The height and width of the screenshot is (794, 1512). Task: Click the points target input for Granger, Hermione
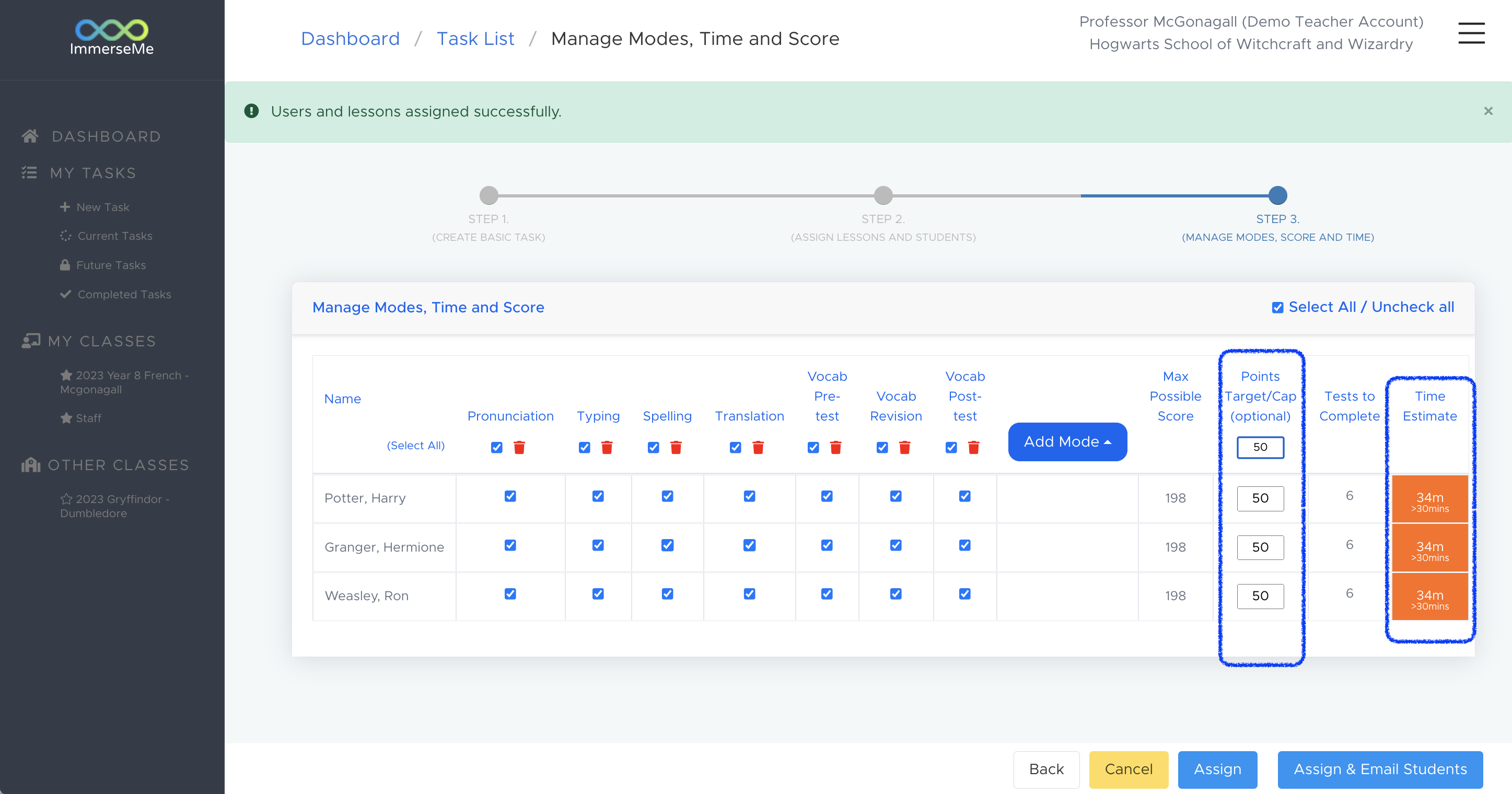(x=1260, y=547)
